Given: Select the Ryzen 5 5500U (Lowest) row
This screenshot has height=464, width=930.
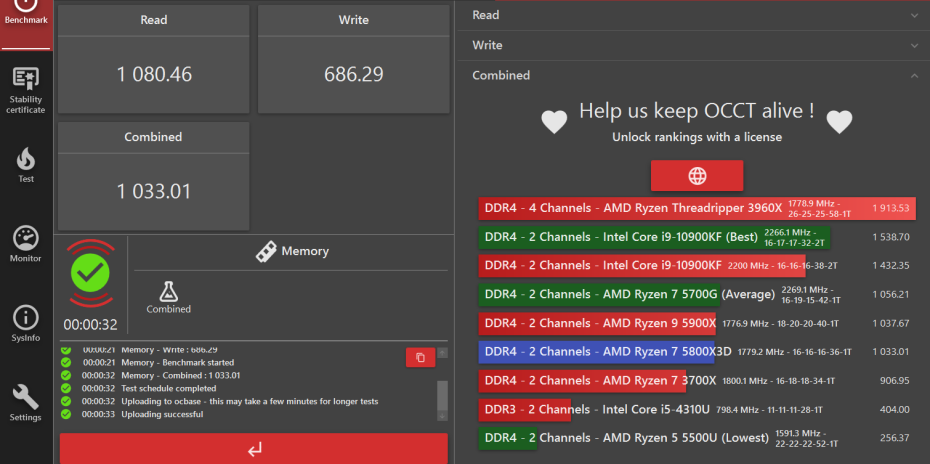Looking at the screenshot, I should click(x=697, y=438).
